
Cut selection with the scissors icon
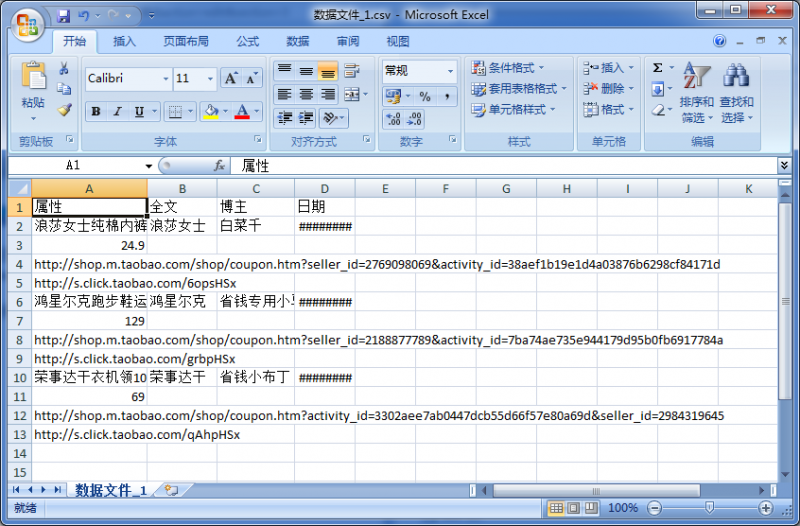point(64,68)
